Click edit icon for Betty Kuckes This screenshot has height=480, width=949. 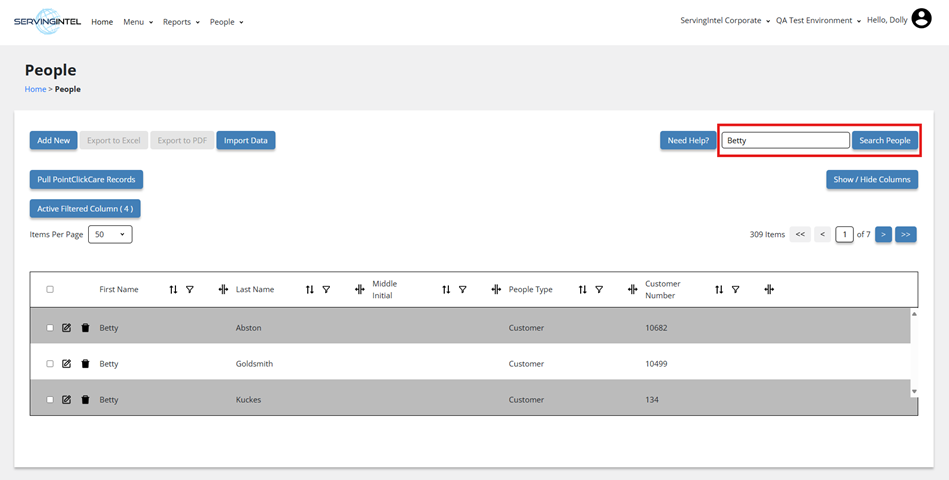67,400
